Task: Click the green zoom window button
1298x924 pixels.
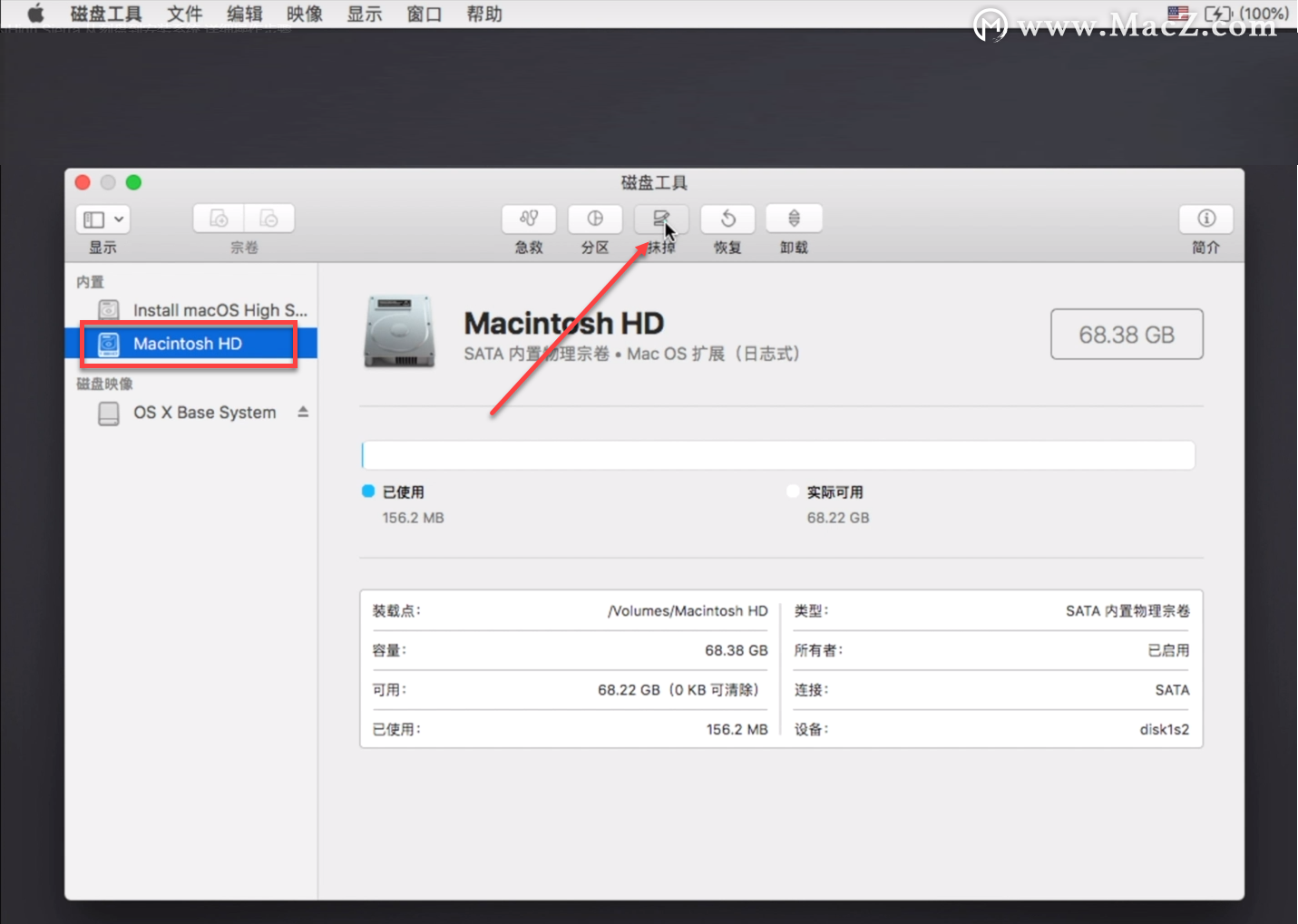Action: pos(133,182)
